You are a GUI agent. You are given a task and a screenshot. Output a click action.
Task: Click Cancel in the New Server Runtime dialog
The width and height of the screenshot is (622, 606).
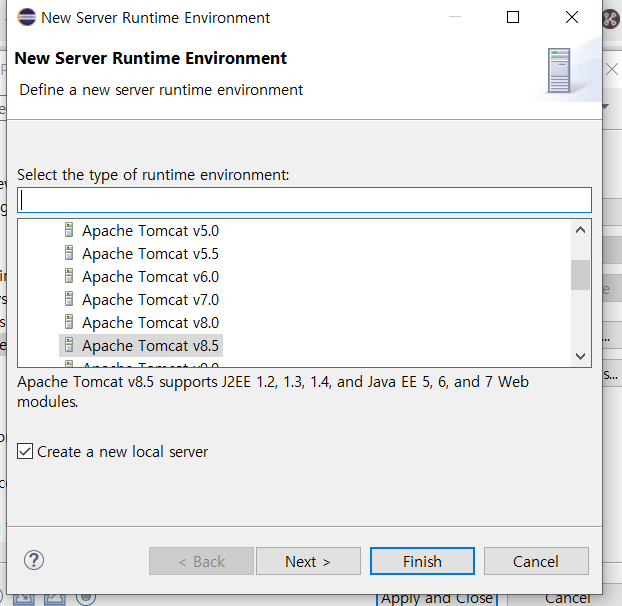pyautogui.click(x=536, y=561)
